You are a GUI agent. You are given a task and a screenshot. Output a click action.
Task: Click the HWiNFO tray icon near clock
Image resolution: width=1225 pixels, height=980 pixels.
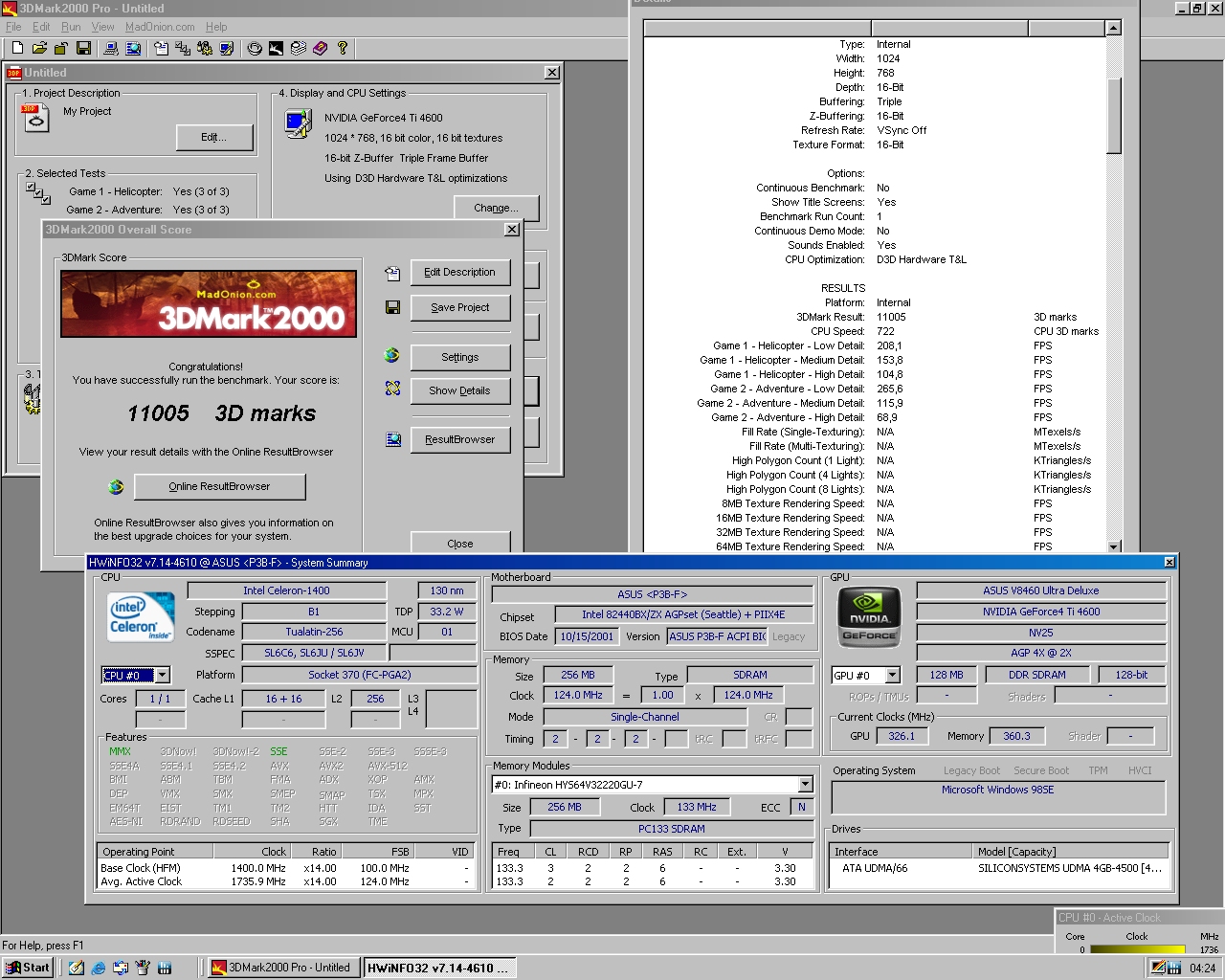1173,968
